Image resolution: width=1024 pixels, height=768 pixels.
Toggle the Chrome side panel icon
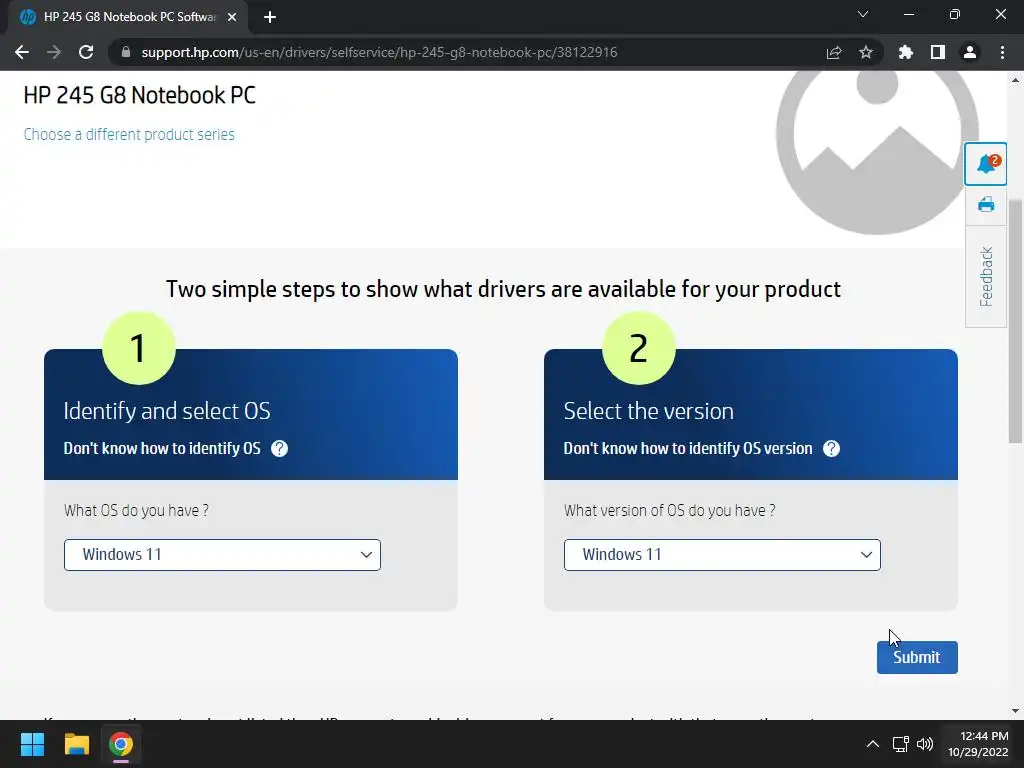pyautogui.click(x=938, y=52)
